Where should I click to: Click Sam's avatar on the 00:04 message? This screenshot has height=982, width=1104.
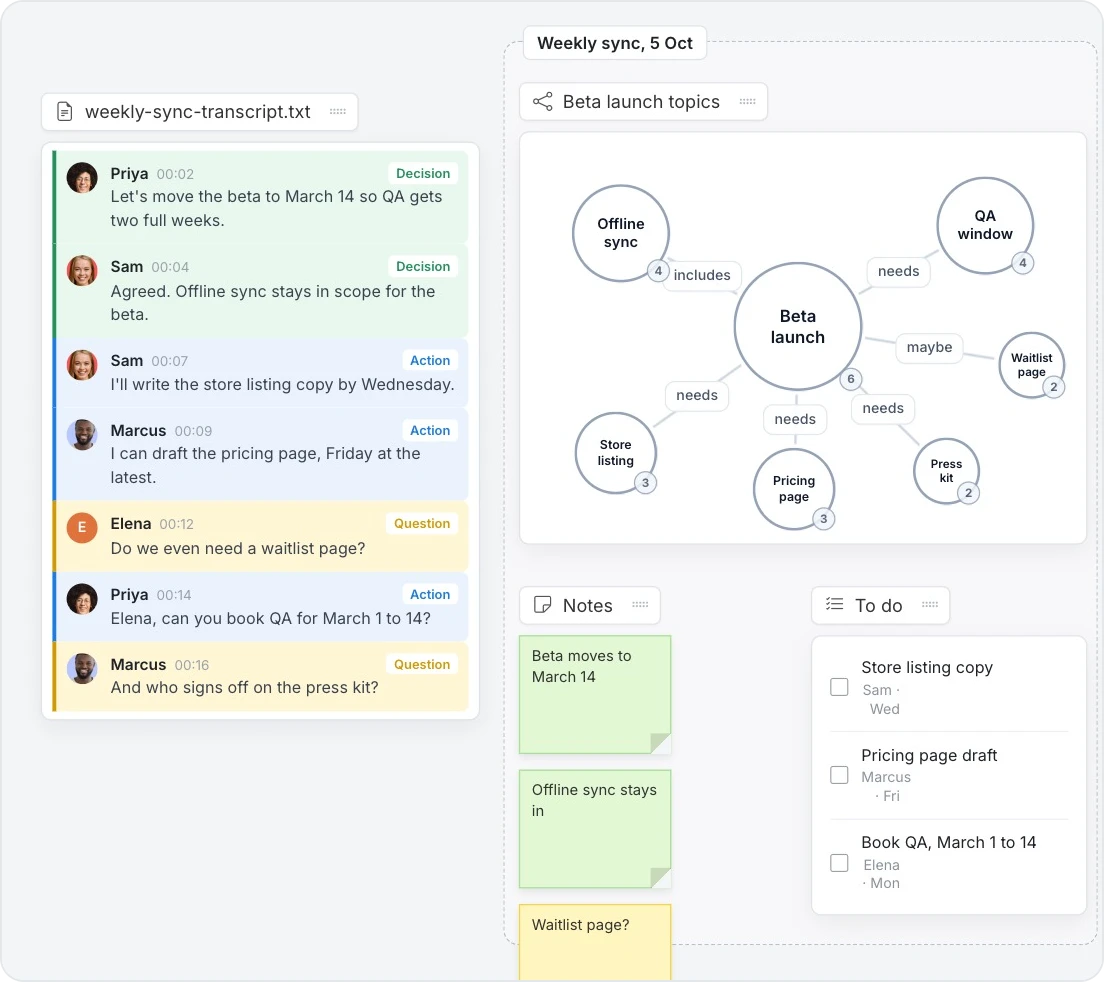click(82, 270)
